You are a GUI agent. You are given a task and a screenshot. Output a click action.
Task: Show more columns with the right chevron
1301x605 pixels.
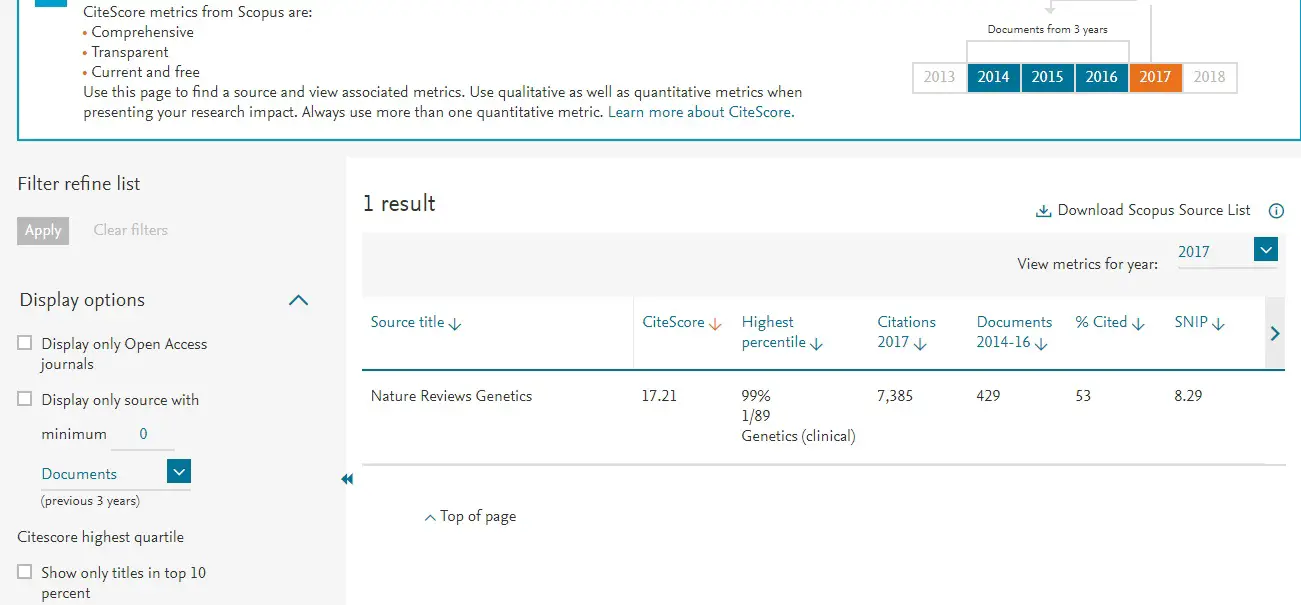tap(1275, 334)
